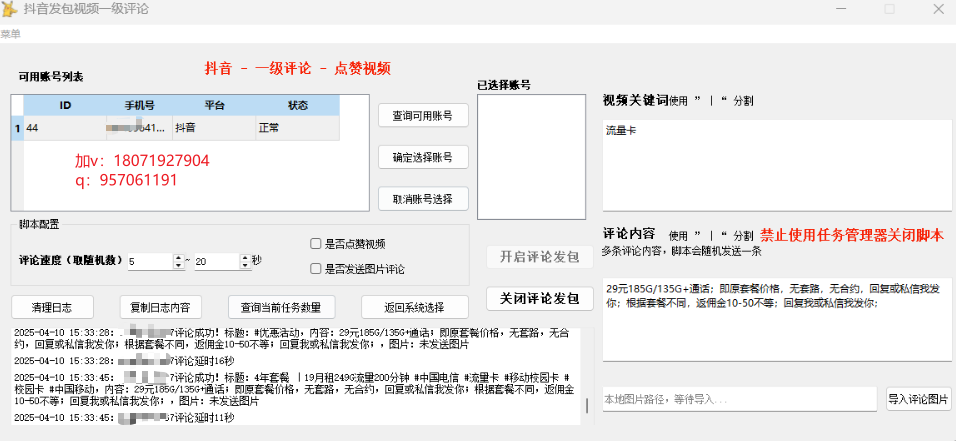Close the 抖音发包视频一级评论 window
This screenshot has height=441, width=956.
[x=938, y=9]
